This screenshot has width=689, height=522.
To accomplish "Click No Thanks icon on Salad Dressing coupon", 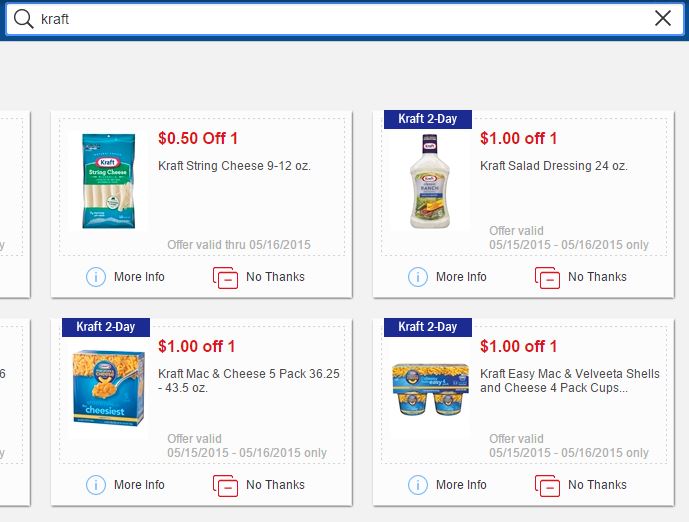I will pos(547,277).
